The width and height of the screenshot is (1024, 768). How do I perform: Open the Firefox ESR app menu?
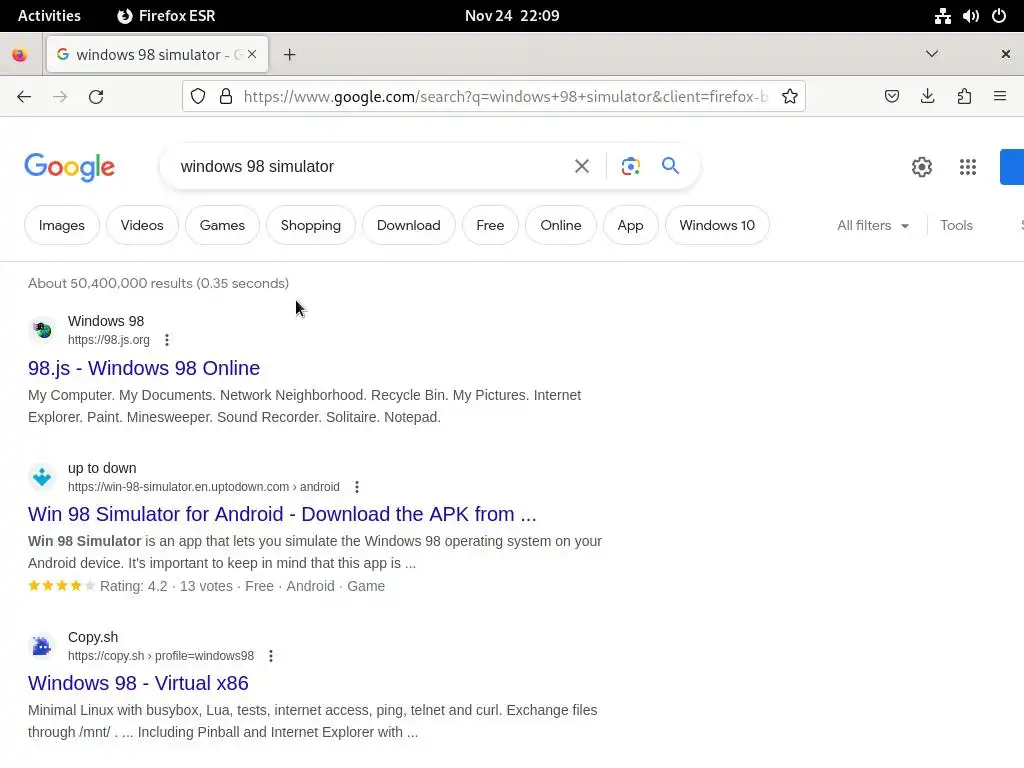pos(166,16)
